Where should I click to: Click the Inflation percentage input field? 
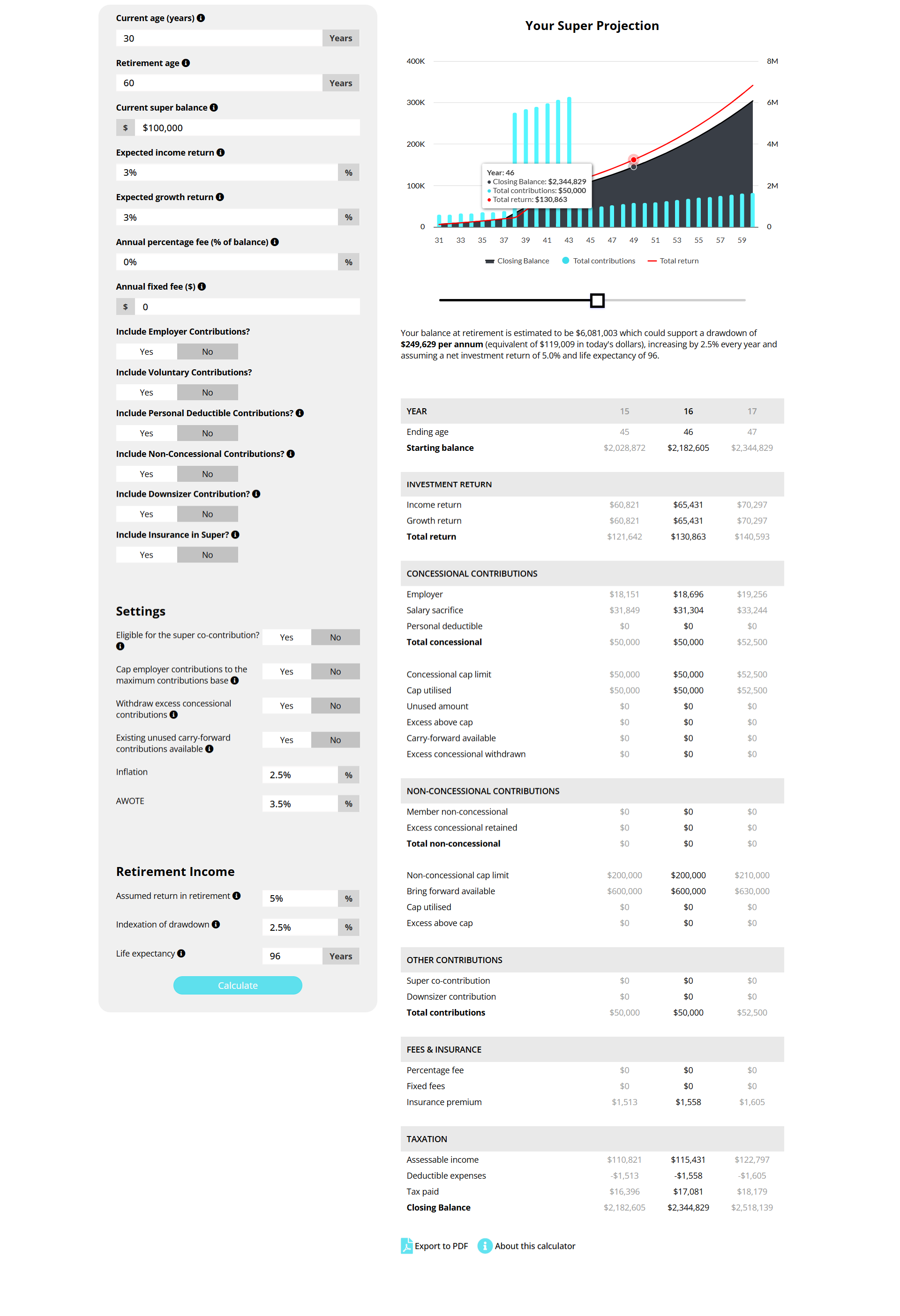coord(300,775)
